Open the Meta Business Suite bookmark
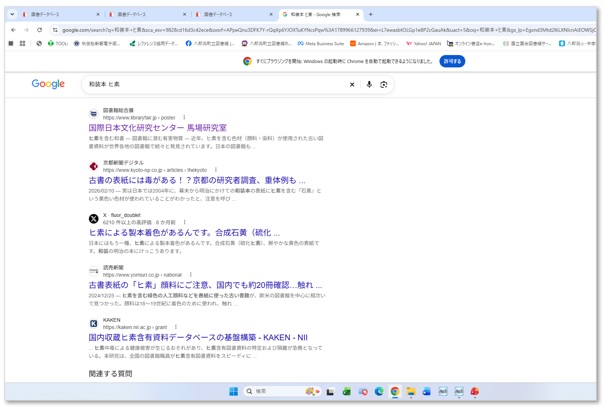The width and height of the screenshot is (606, 411). point(321,44)
